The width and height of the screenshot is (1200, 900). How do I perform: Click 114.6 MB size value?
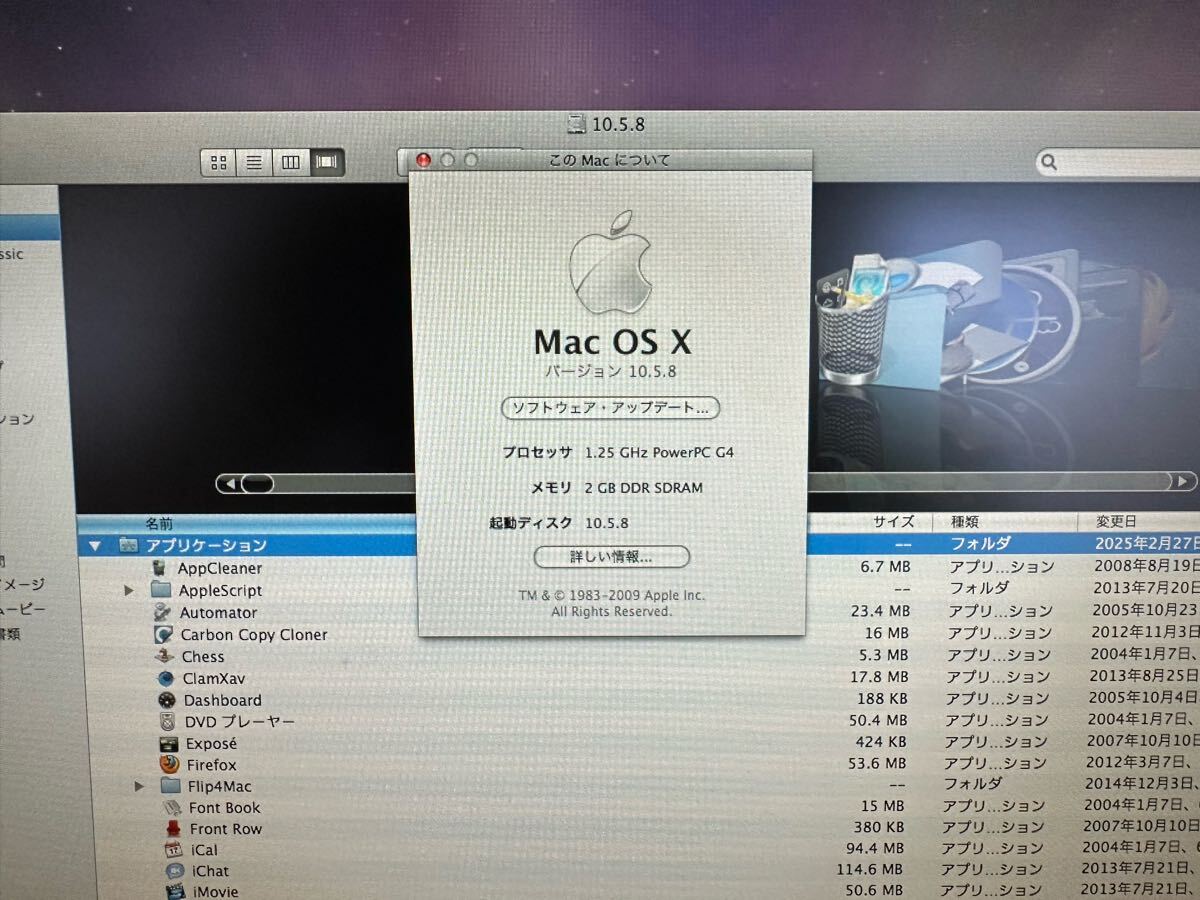coord(869,870)
